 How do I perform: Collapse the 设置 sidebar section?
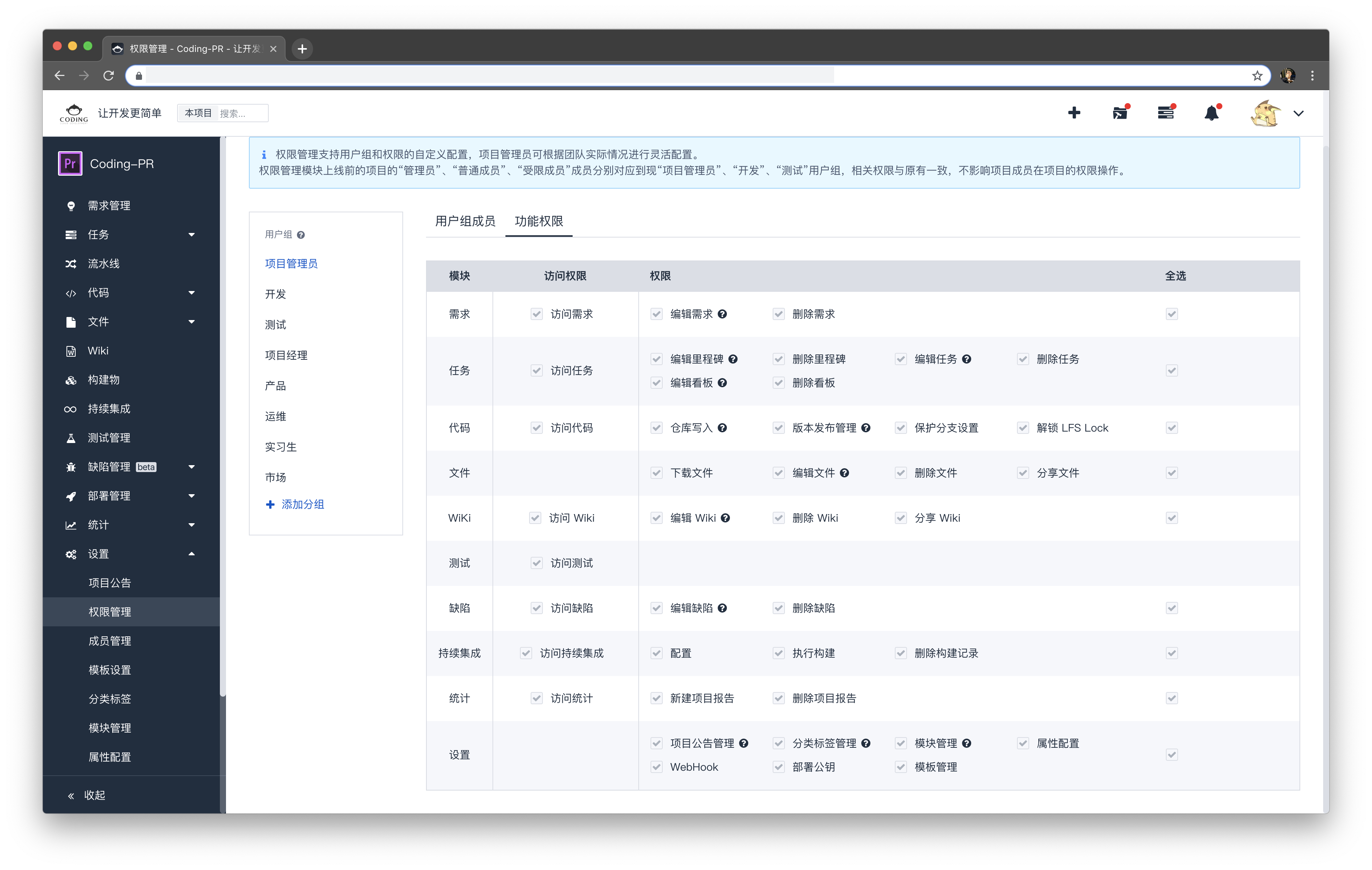191,554
